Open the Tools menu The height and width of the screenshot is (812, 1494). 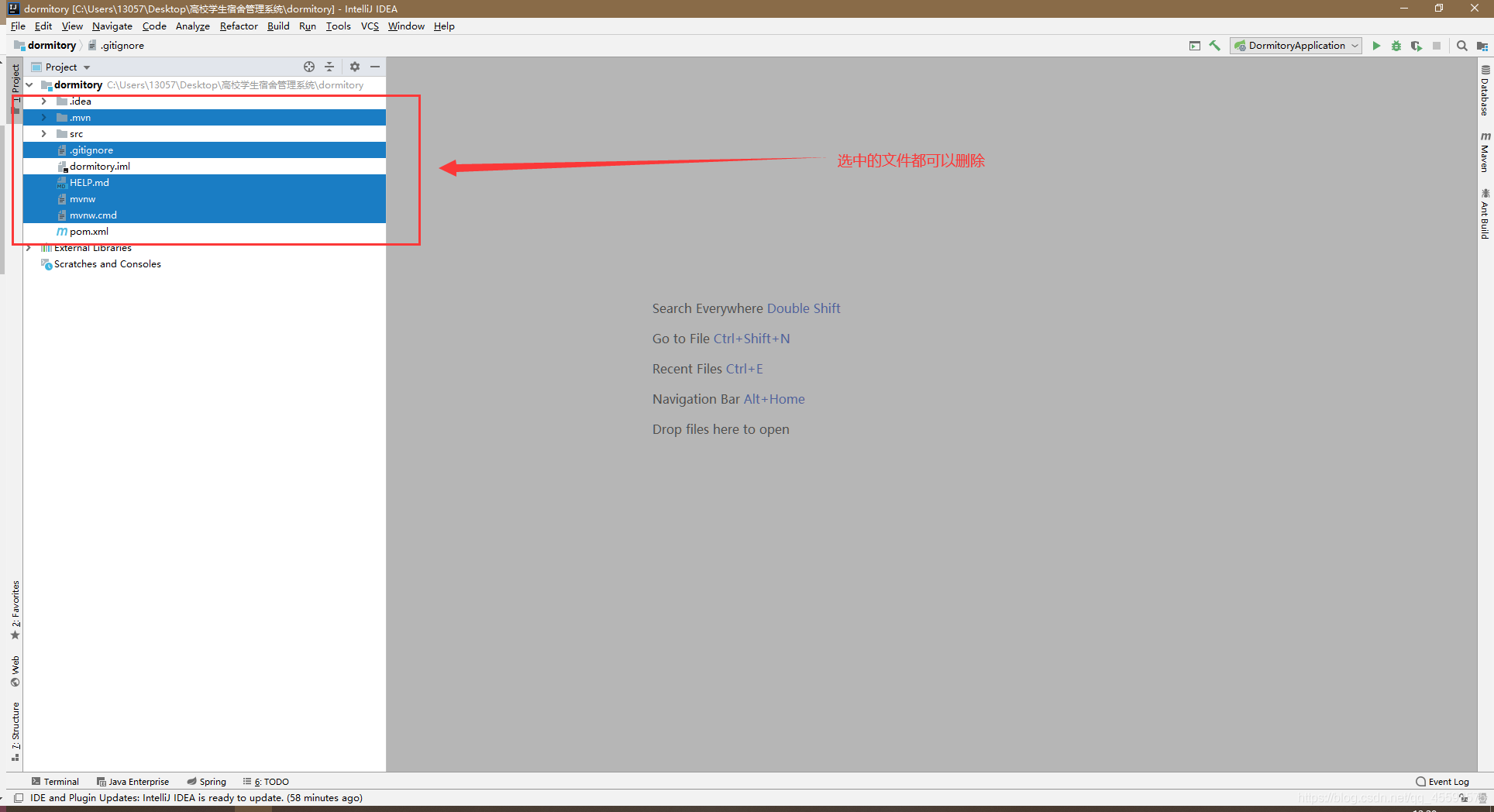339,26
